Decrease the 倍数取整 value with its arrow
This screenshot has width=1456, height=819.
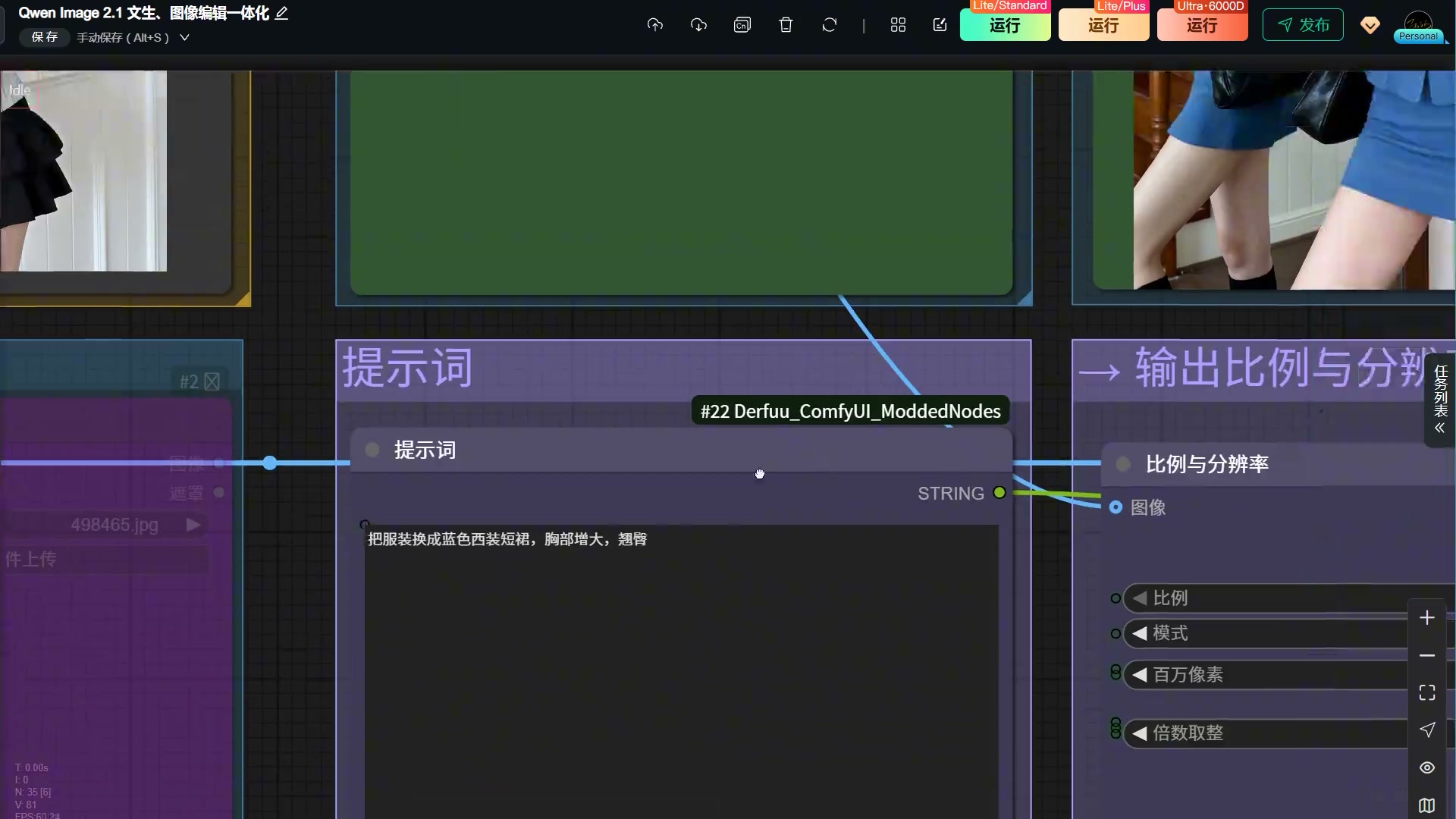(x=1139, y=733)
